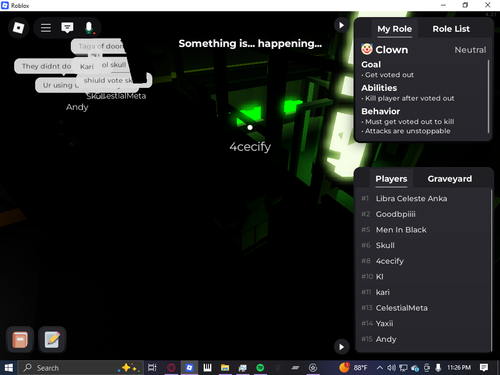Toggle the microphone voice chat icon
Image resolution: width=500 pixels, height=375 pixels.
point(89,28)
